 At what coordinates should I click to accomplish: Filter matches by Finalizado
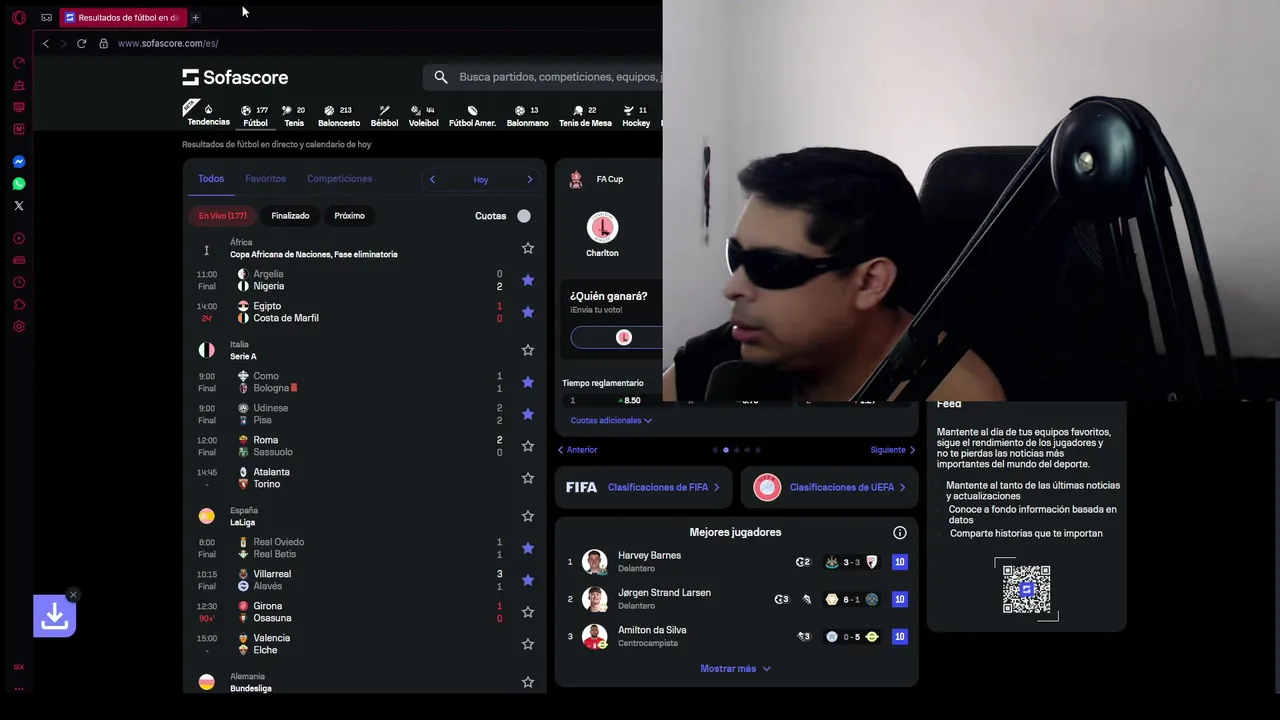click(x=290, y=216)
